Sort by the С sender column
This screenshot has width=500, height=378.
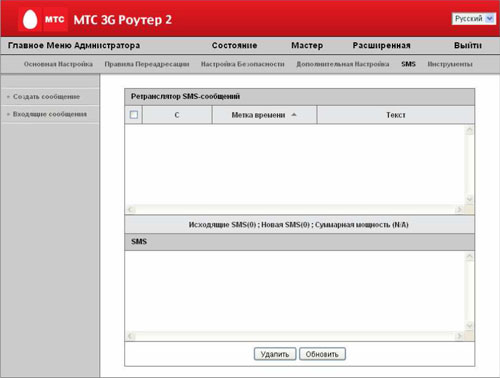(177, 115)
